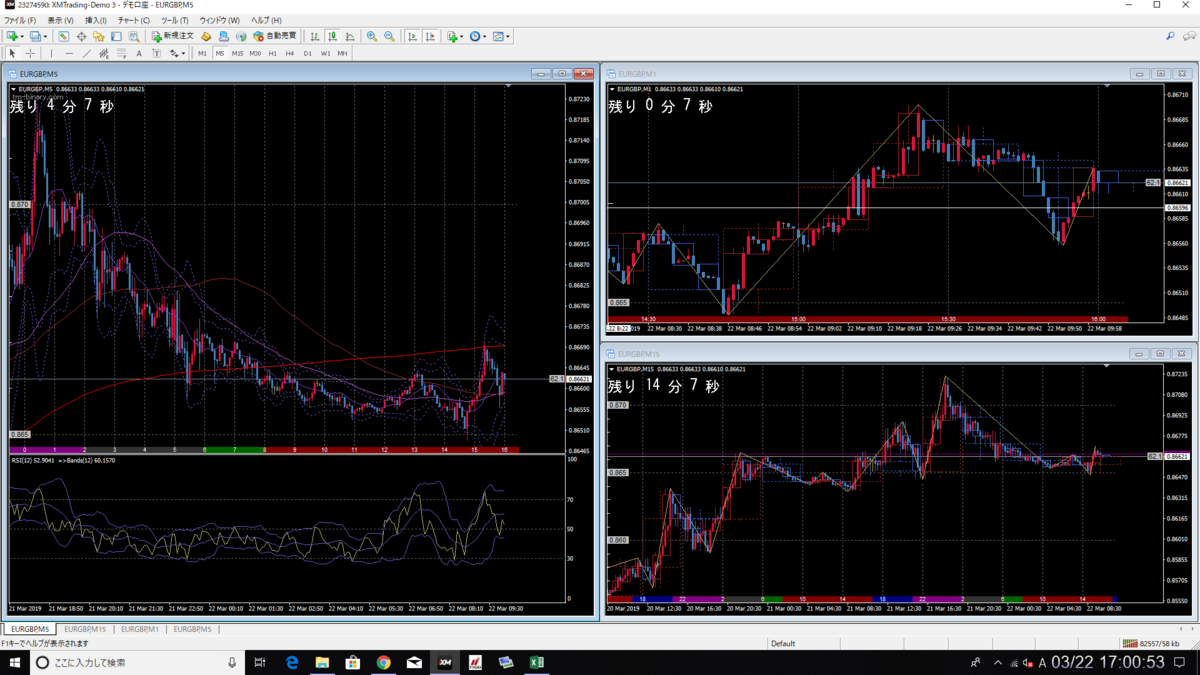
Task: Toggle the Navigator panel
Action: [98, 36]
